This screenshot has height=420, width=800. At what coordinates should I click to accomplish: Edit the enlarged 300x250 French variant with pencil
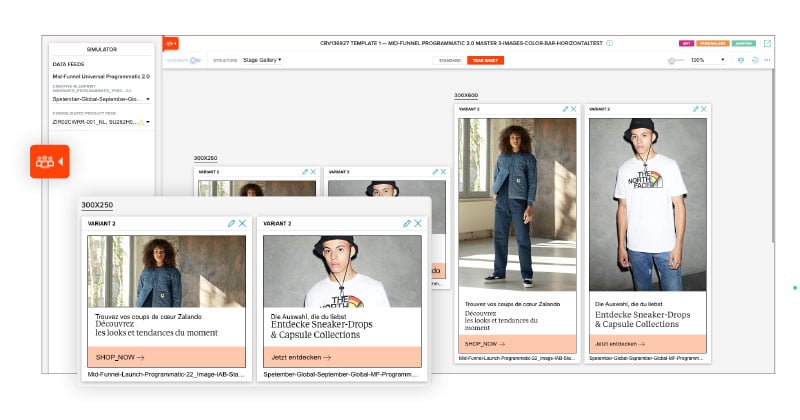click(x=231, y=223)
